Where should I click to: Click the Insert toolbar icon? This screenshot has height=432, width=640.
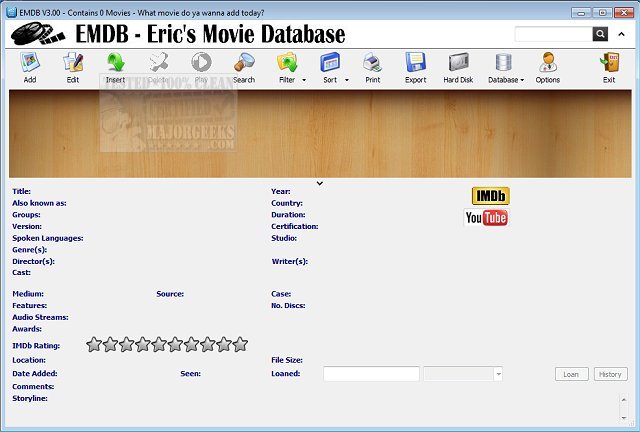[x=115, y=66]
